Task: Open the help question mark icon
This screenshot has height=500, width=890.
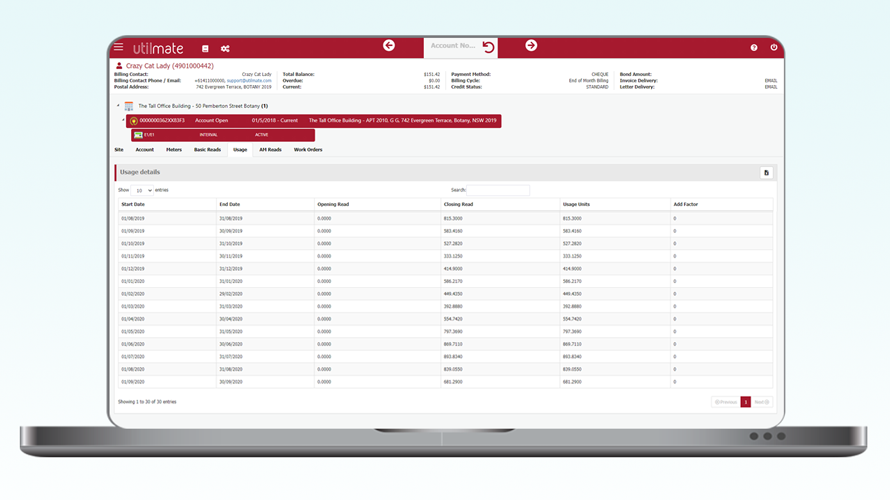Action: tap(754, 48)
